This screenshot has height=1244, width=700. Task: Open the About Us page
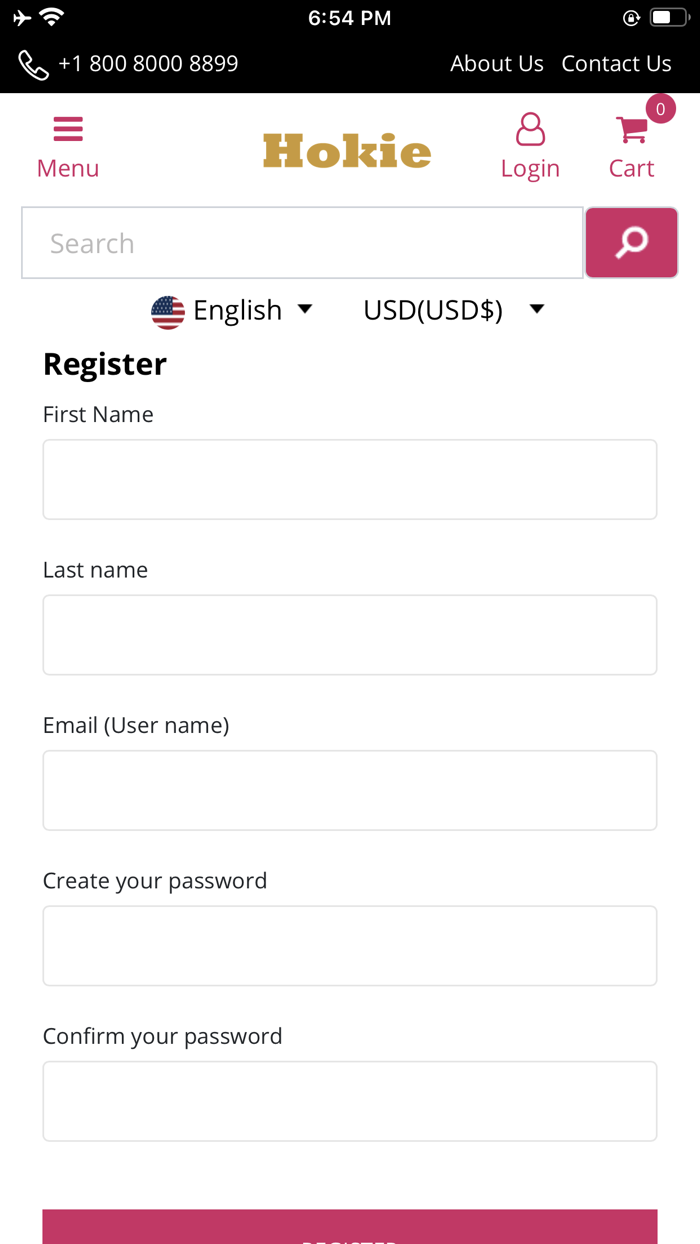tap(496, 64)
